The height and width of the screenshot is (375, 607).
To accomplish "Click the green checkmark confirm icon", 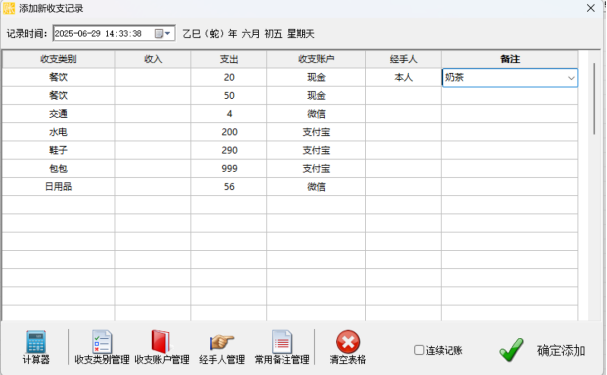I will pos(511,350).
